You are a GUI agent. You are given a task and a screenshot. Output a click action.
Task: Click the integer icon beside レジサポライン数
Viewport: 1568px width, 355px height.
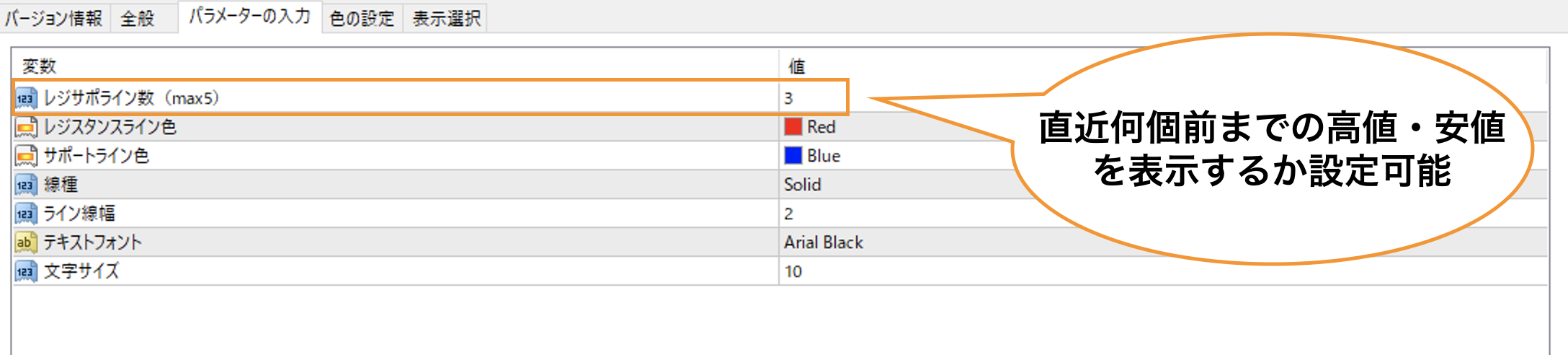point(26,98)
